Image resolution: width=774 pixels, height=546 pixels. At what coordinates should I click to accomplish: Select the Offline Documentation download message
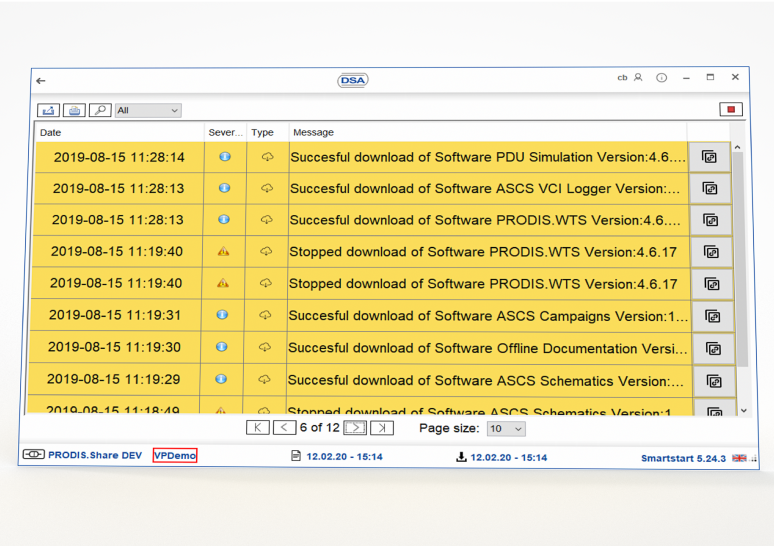[x=488, y=348]
